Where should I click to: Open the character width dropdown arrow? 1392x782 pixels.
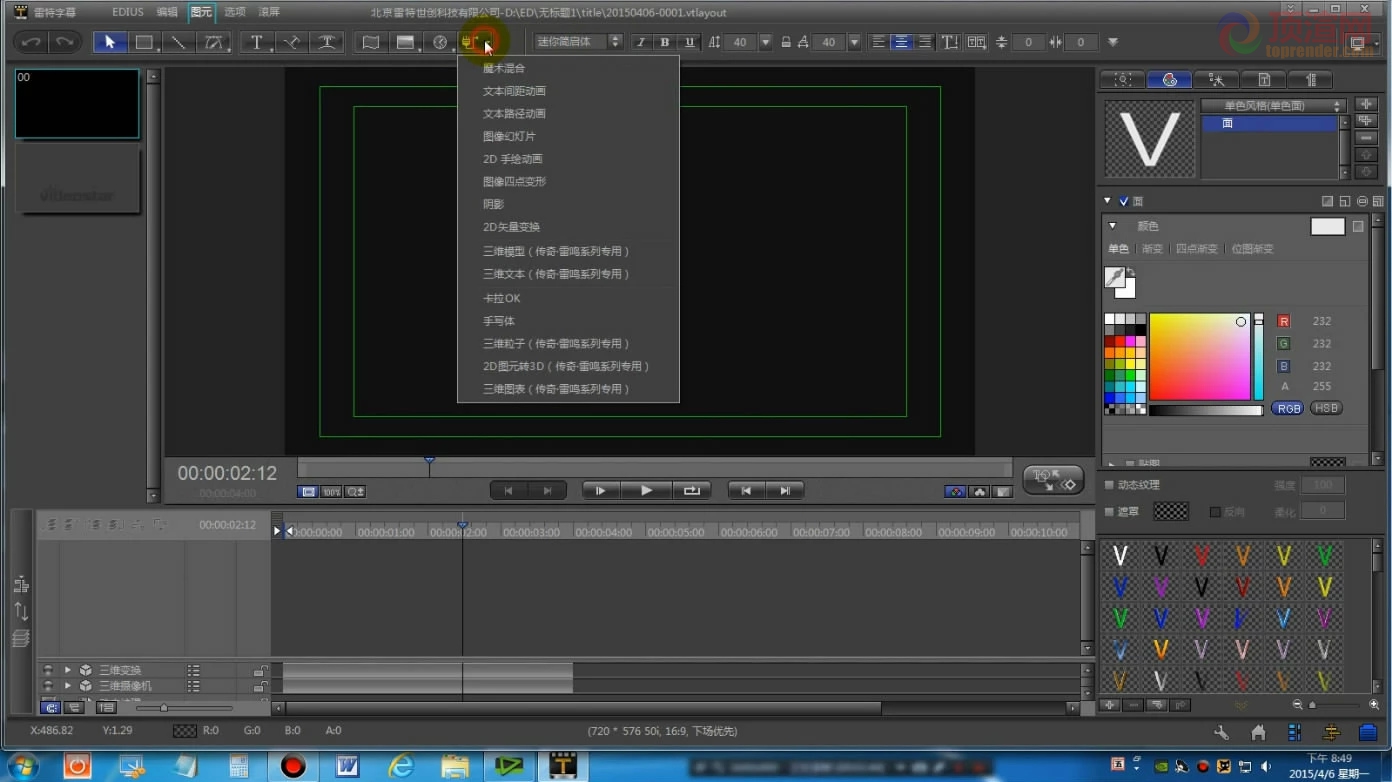[854, 42]
